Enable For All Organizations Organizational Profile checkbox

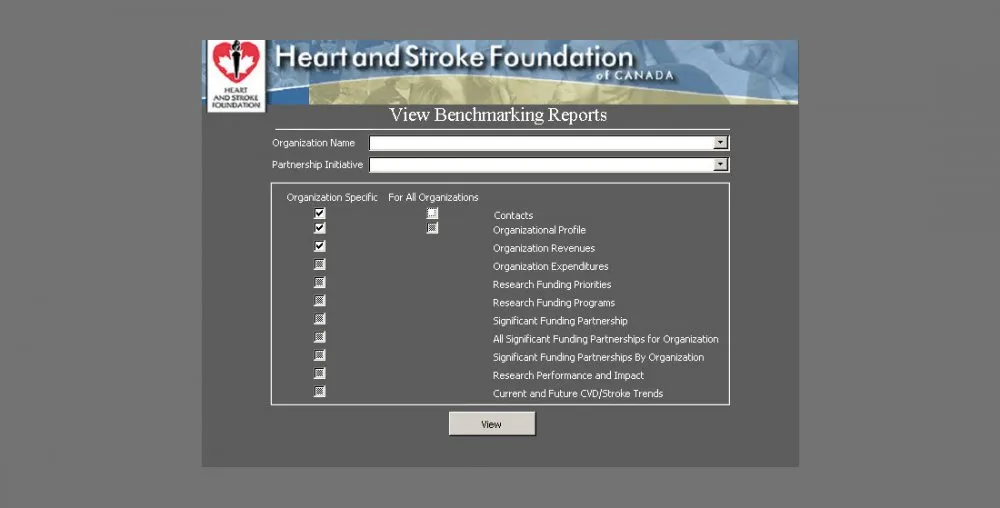(x=432, y=228)
